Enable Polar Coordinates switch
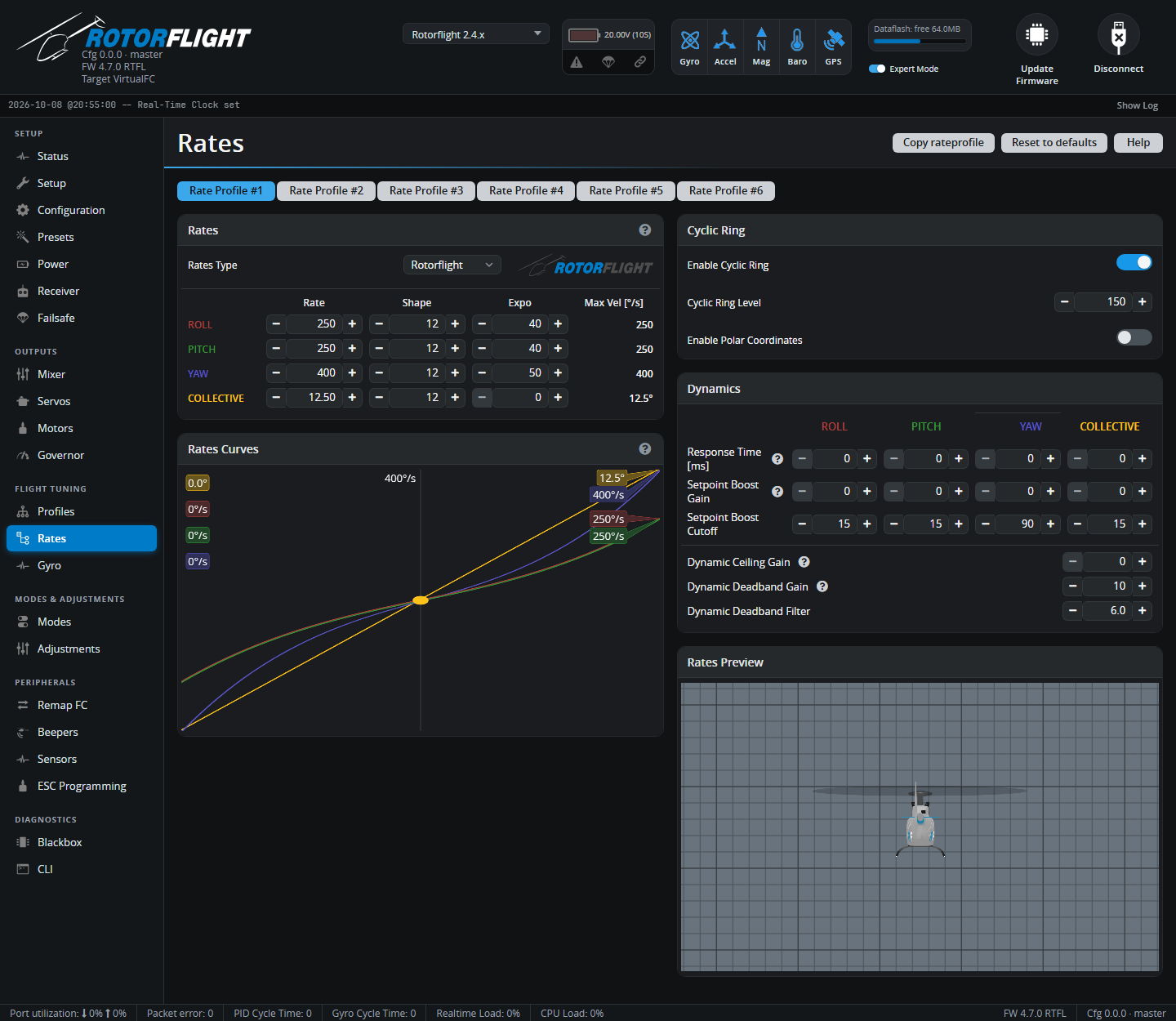This screenshot has height=1021, width=1176. 1134,337
